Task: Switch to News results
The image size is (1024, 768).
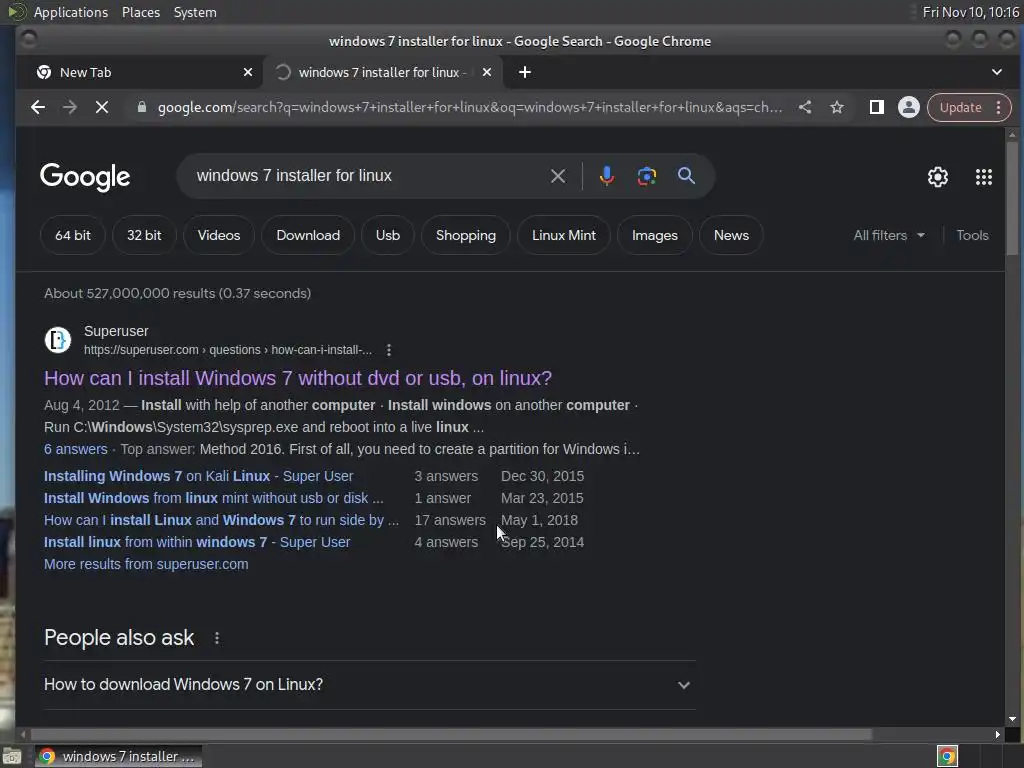Action: click(731, 235)
